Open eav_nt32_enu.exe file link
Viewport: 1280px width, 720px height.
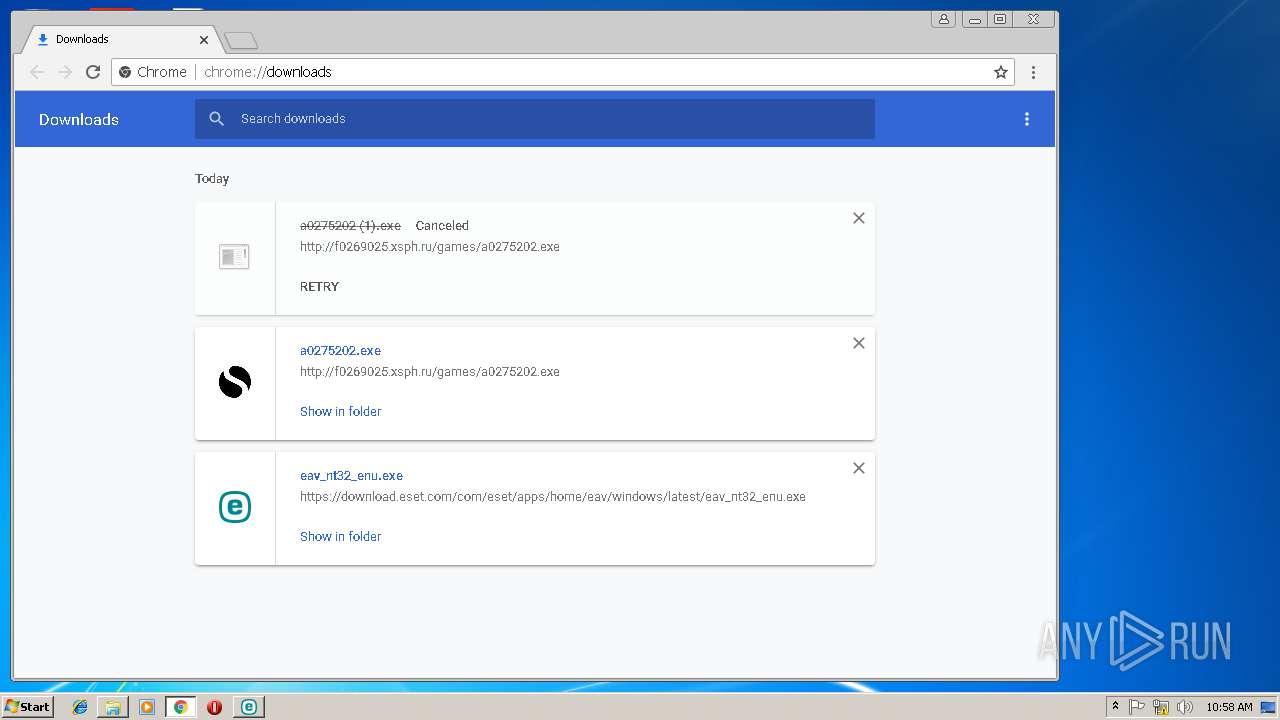351,476
